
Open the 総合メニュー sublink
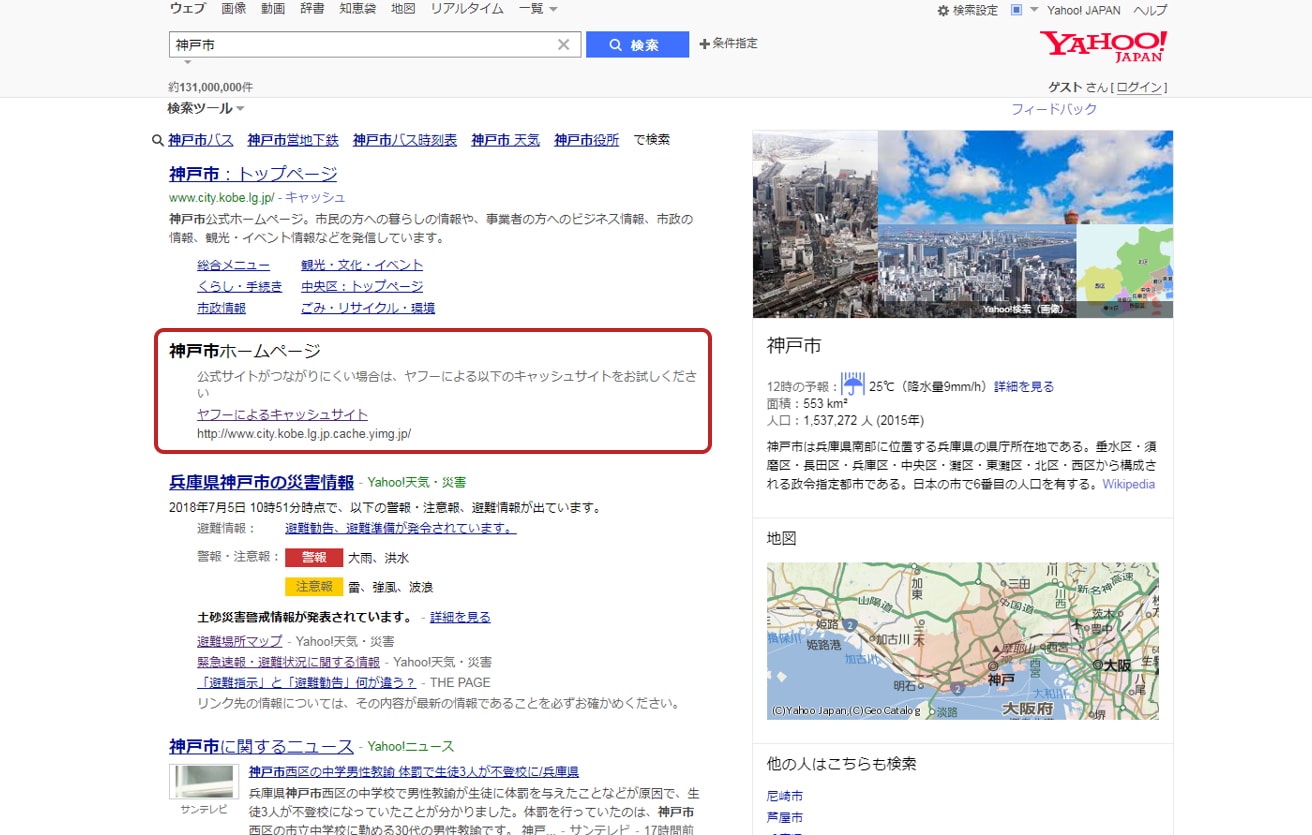coord(234,265)
